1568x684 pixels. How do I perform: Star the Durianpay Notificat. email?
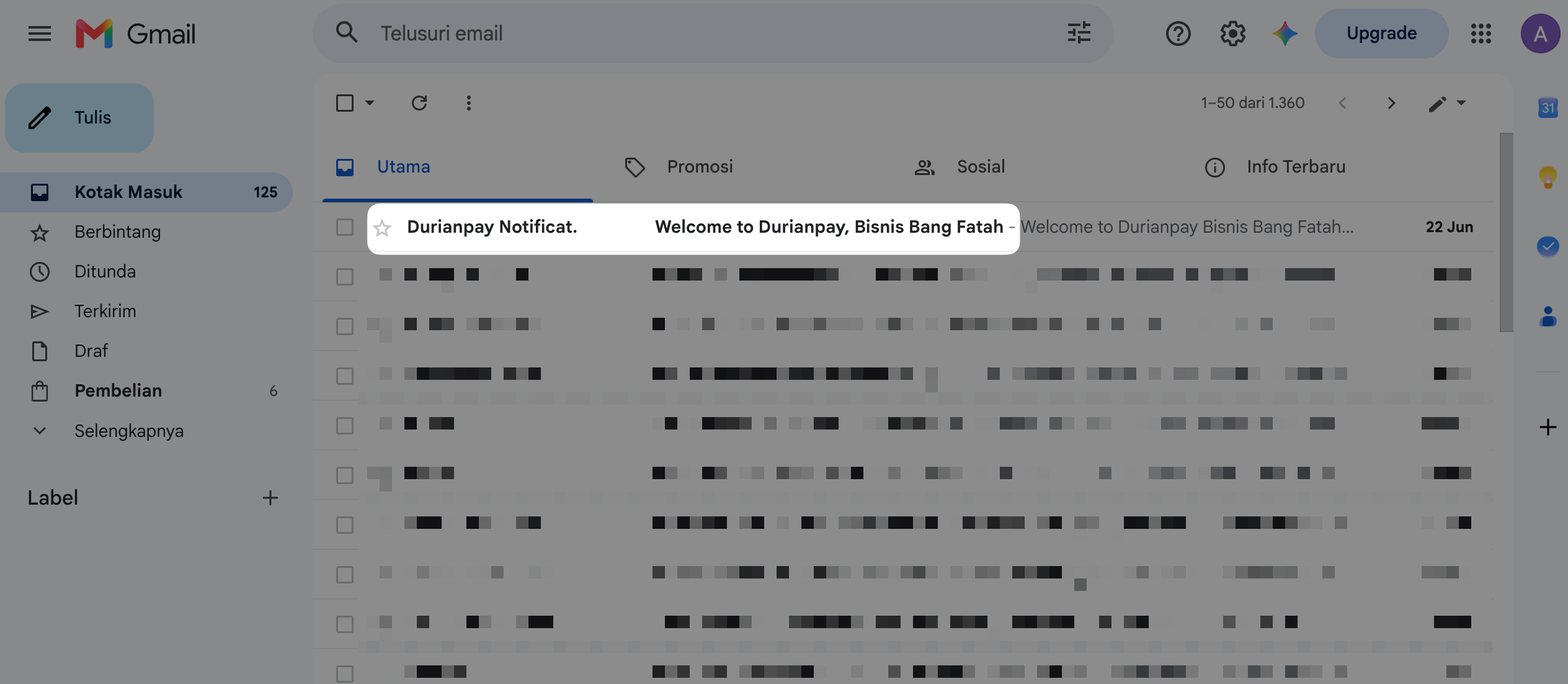point(382,228)
